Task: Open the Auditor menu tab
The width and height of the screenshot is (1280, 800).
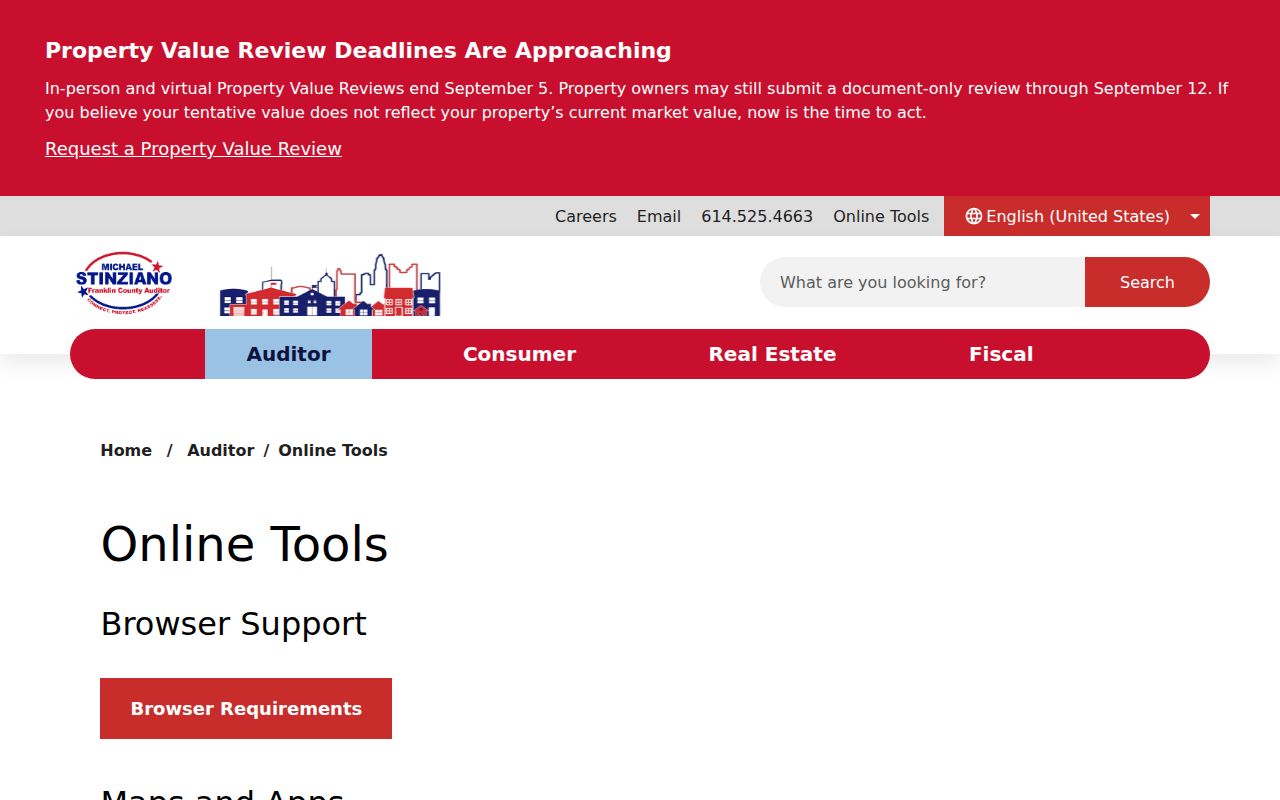Action: pyautogui.click(x=288, y=354)
